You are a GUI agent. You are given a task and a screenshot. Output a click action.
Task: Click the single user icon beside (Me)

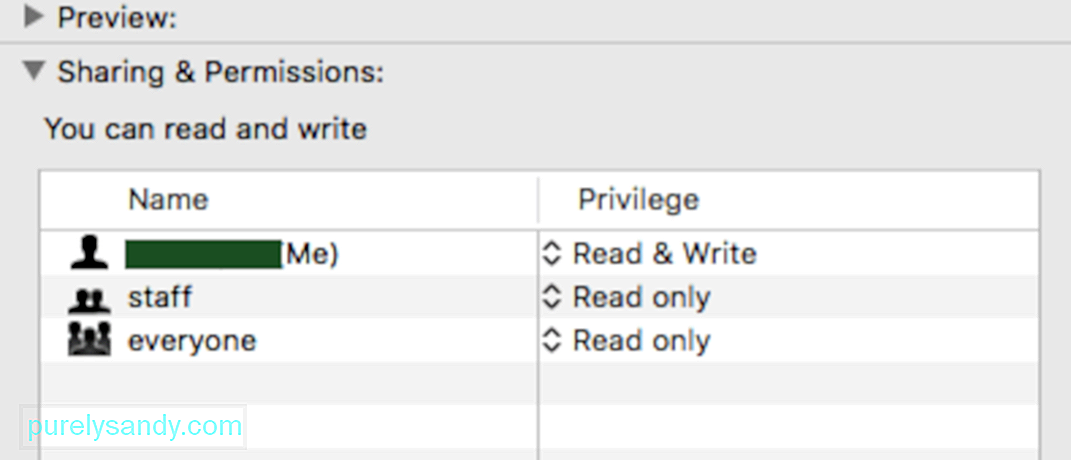(x=89, y=254)
